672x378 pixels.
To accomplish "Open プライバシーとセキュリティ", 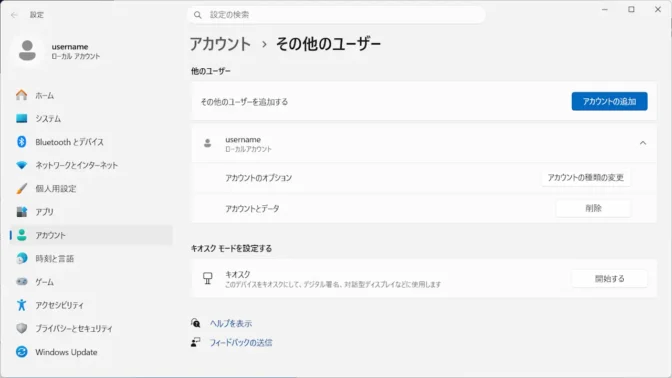I will 91,328.
